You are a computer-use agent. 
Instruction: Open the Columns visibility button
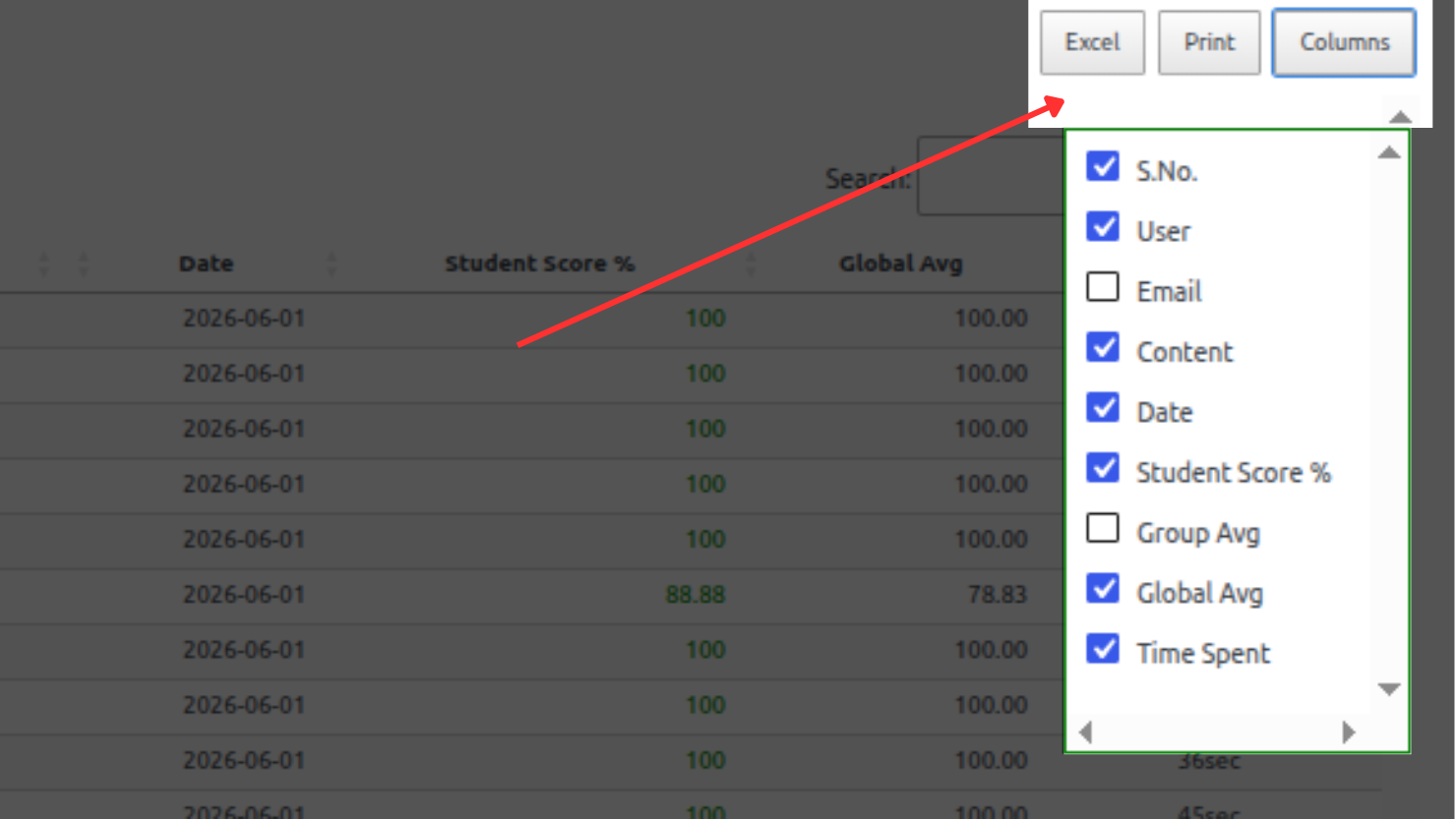1344,42
